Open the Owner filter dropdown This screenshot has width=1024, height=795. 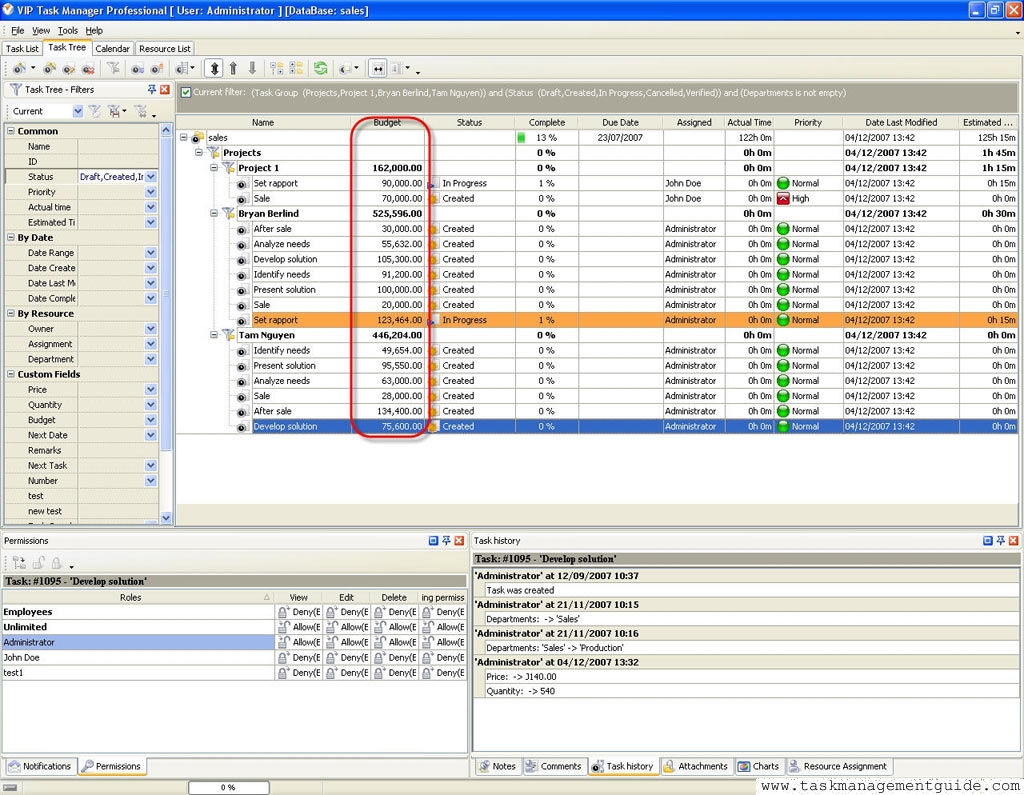(x=151, y=329)
